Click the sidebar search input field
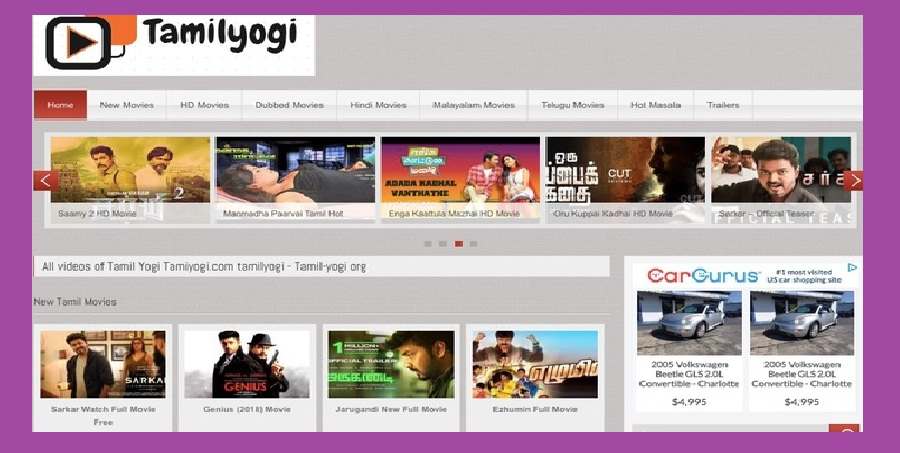Image resolution: width=900 pixels, height=453 pixels. click(x=730, y=428)
